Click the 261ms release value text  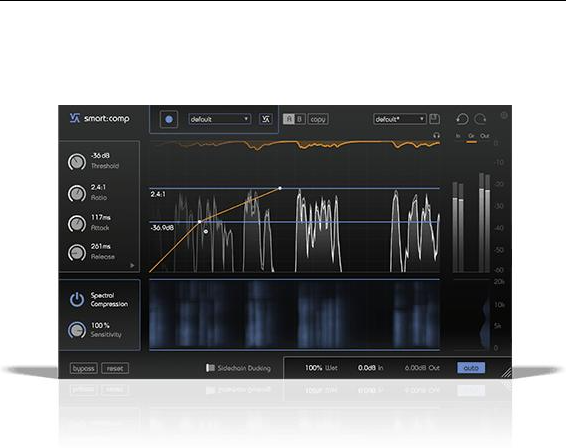tap(101, 247)
